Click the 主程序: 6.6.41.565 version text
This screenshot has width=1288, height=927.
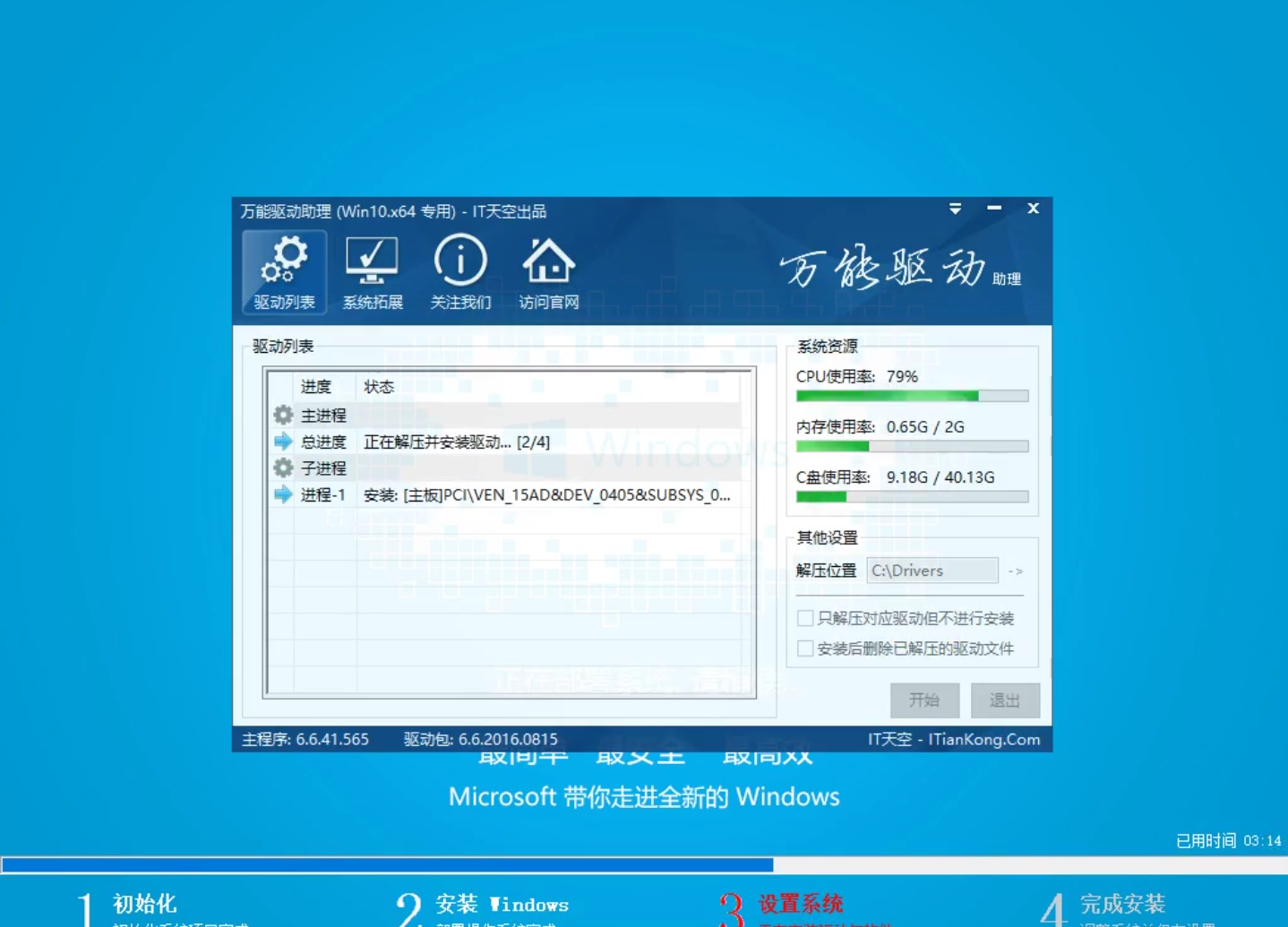pos(305,739)
